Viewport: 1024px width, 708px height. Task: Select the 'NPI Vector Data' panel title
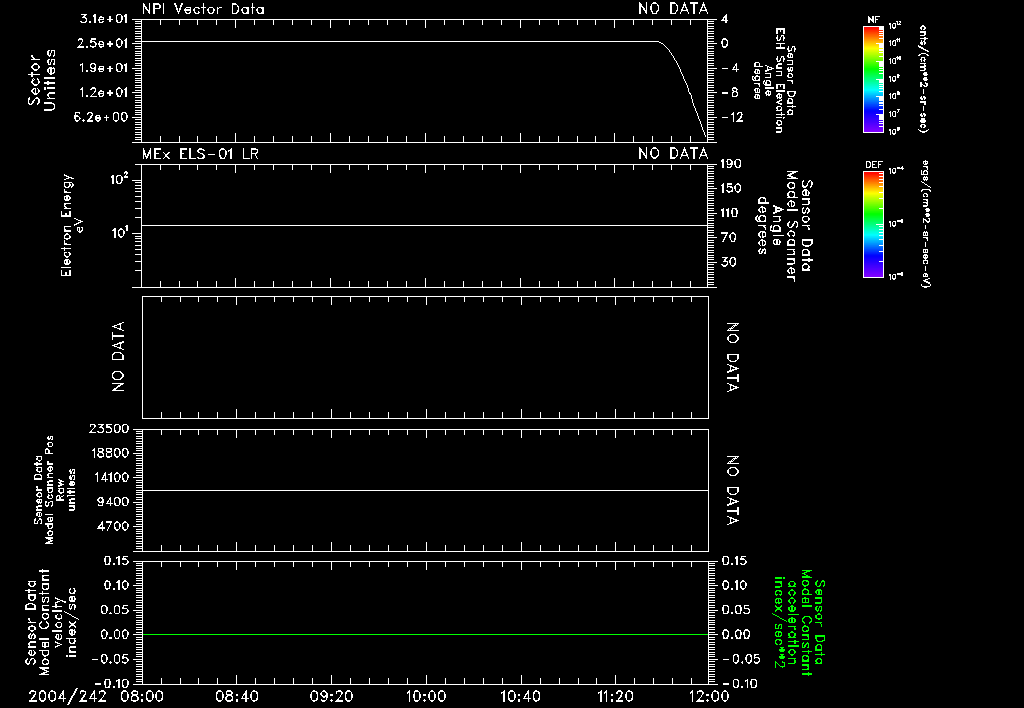[x=203, y=9]
